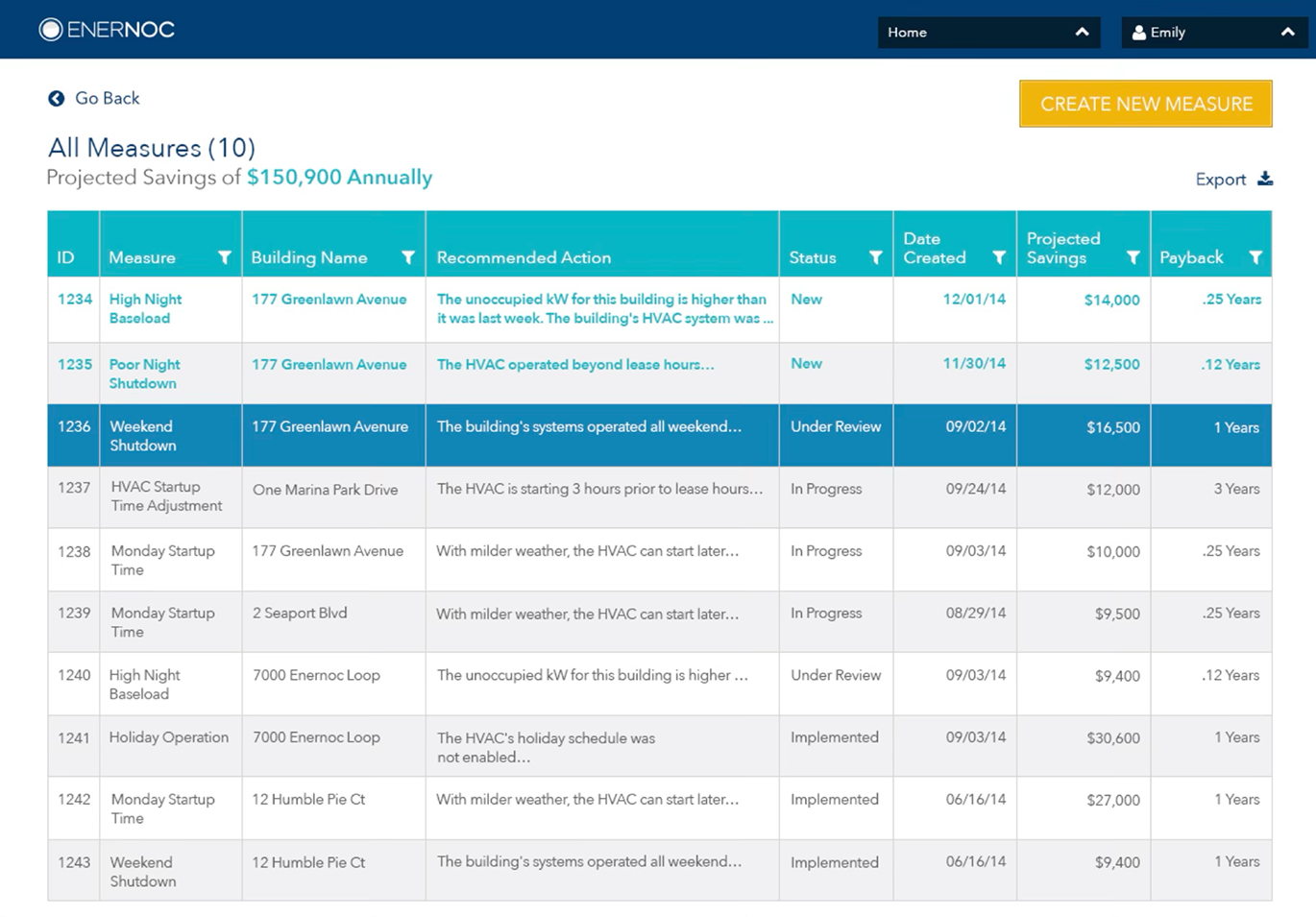Click 2 Seaport Blvd building cell
Image resolution: width=1316 pixels, height=917 pixels.
tap(300, 613)
